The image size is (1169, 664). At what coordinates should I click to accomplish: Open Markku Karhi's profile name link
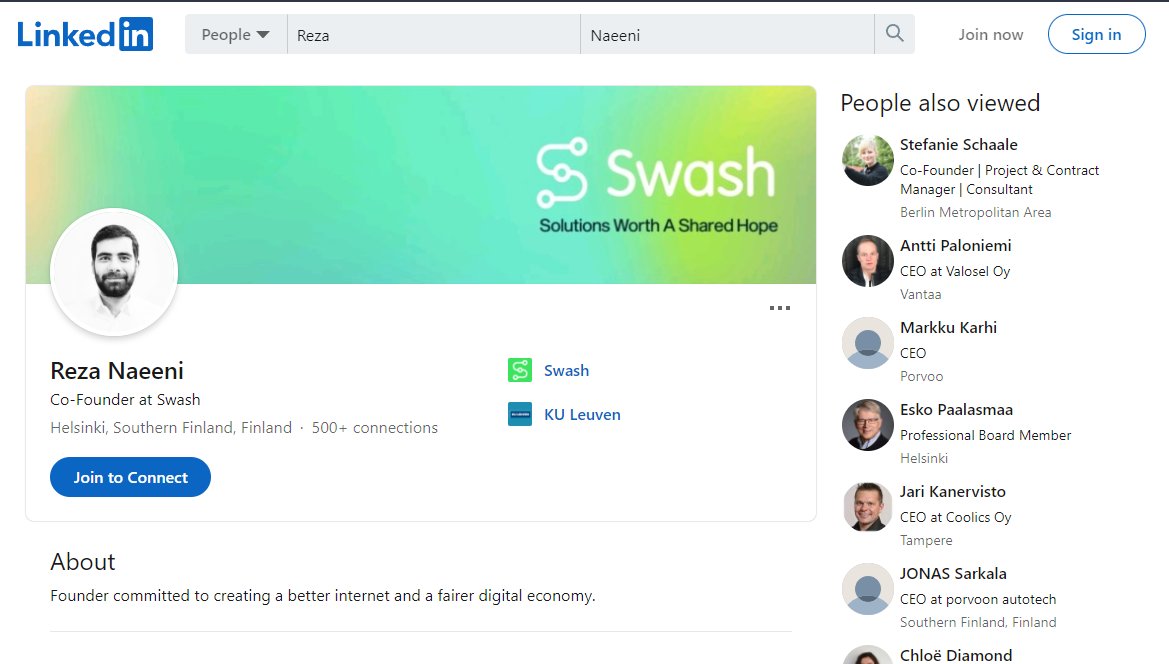pos(948,327)
